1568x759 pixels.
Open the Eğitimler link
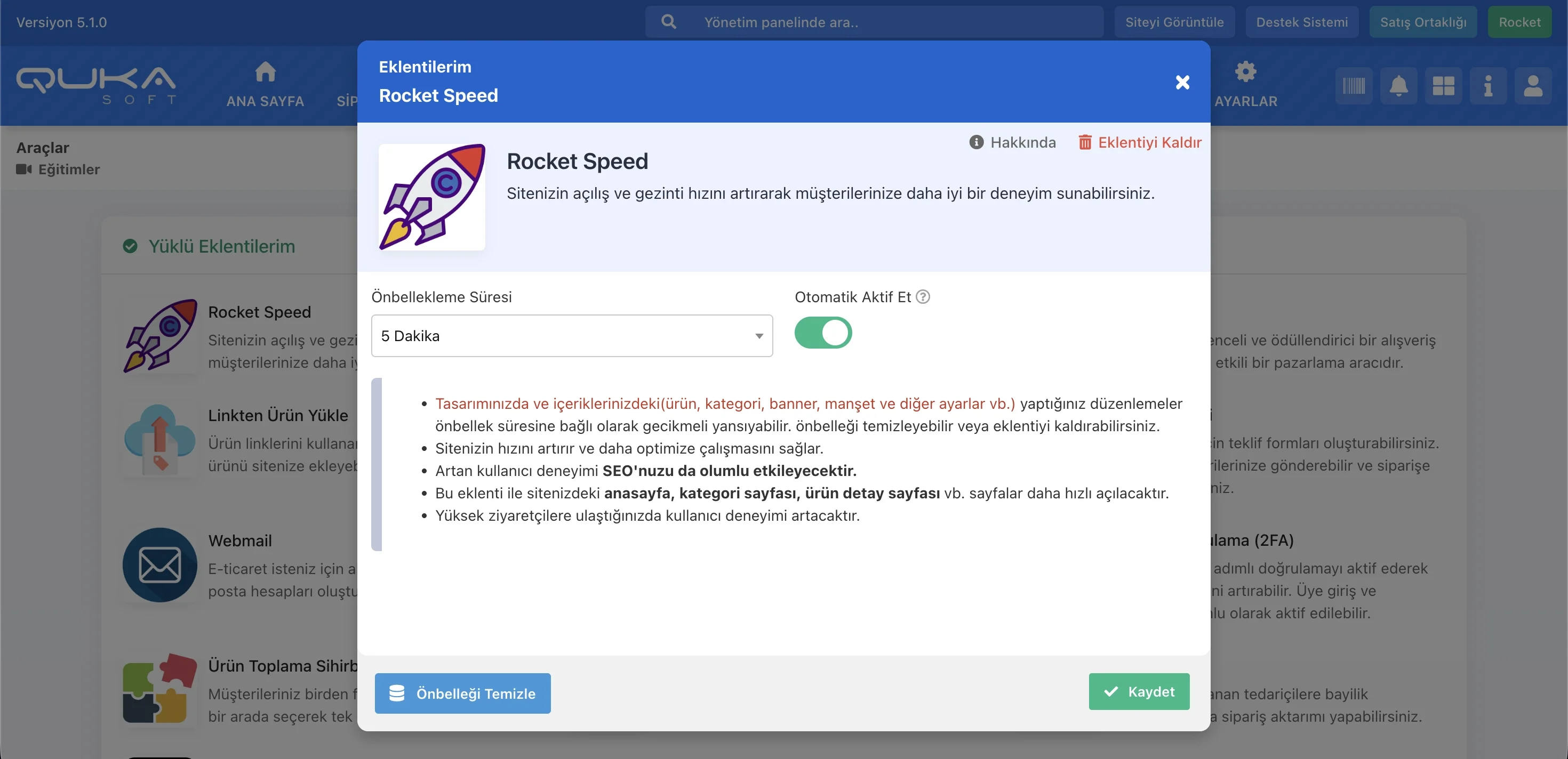pyautogui.click(x=68, y=169)
